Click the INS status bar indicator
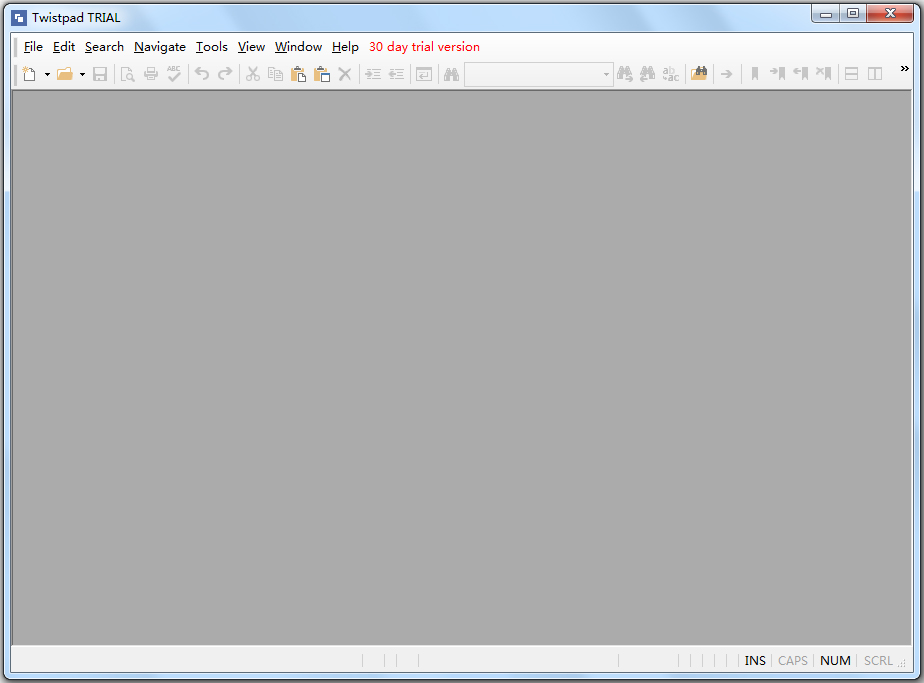The image size is (924, 683). click(x=755, y=661)
